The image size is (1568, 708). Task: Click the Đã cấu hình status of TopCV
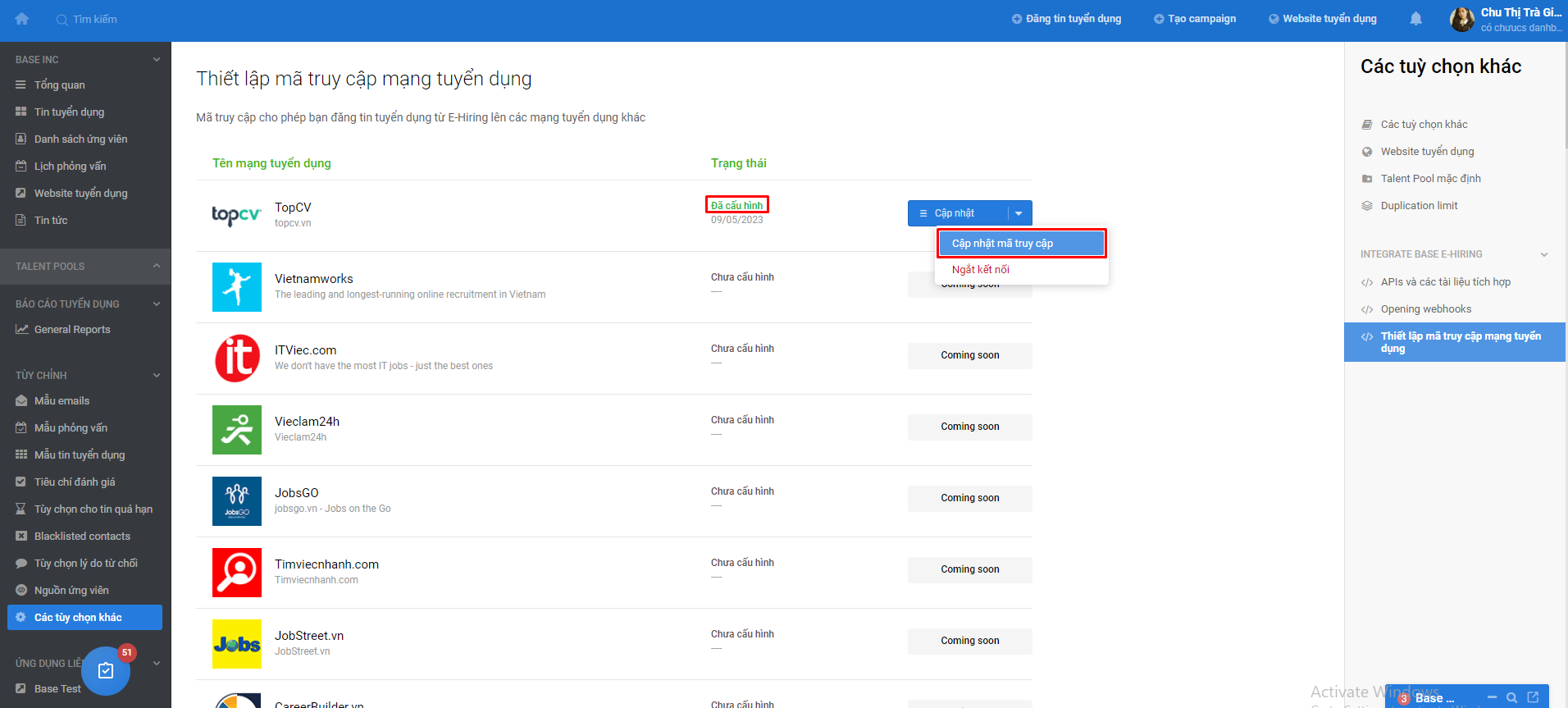(x=736, y=205)
